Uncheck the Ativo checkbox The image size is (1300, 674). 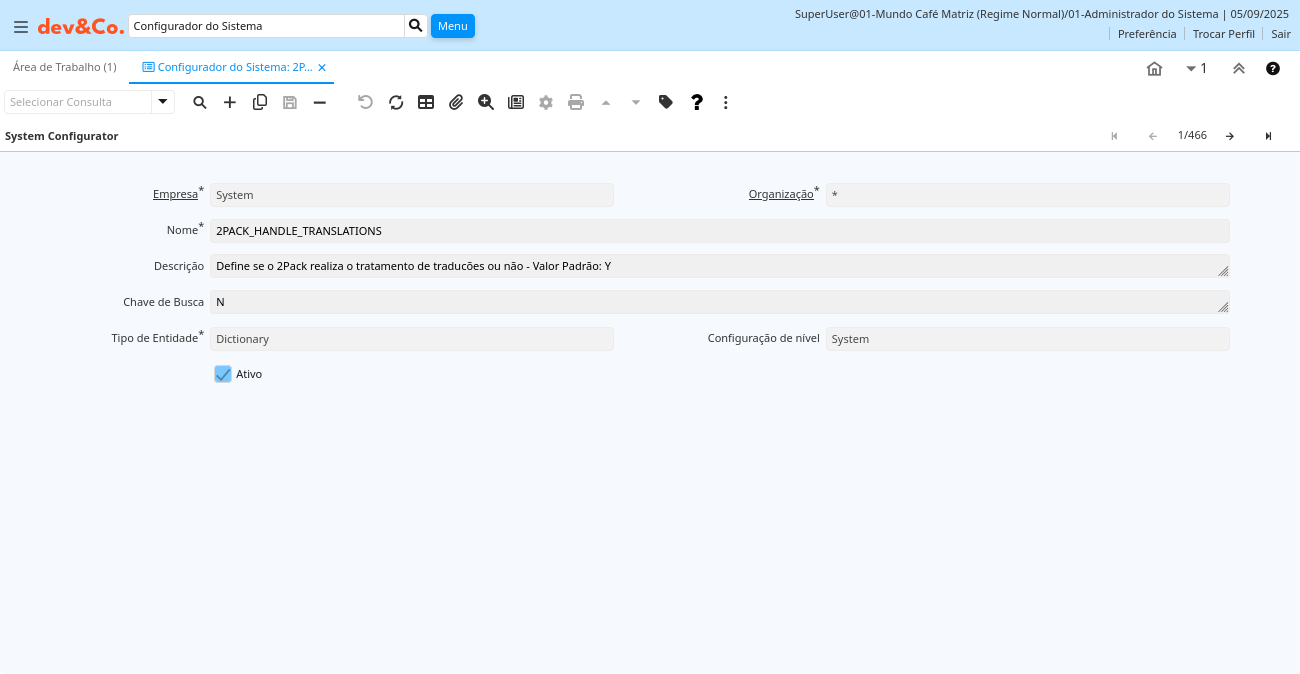click(223, 374)
